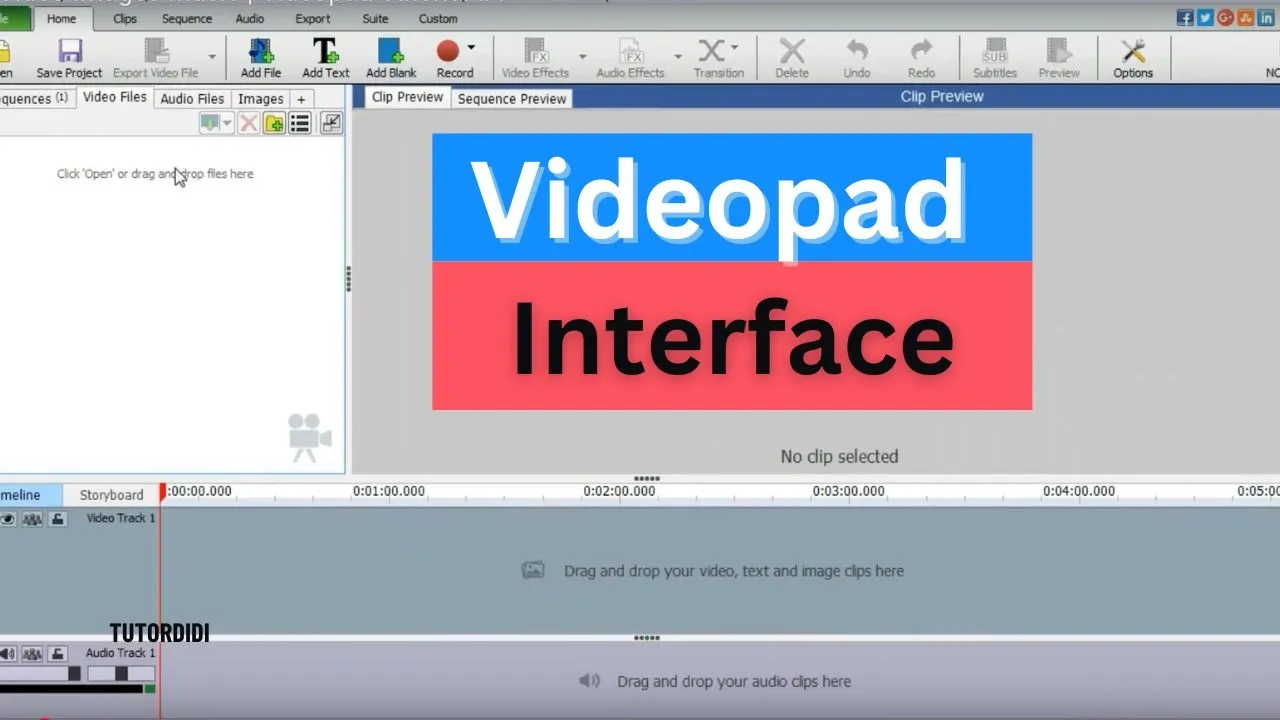
Task: Click the Save Project toolbar icon
Action: point(70,51)
